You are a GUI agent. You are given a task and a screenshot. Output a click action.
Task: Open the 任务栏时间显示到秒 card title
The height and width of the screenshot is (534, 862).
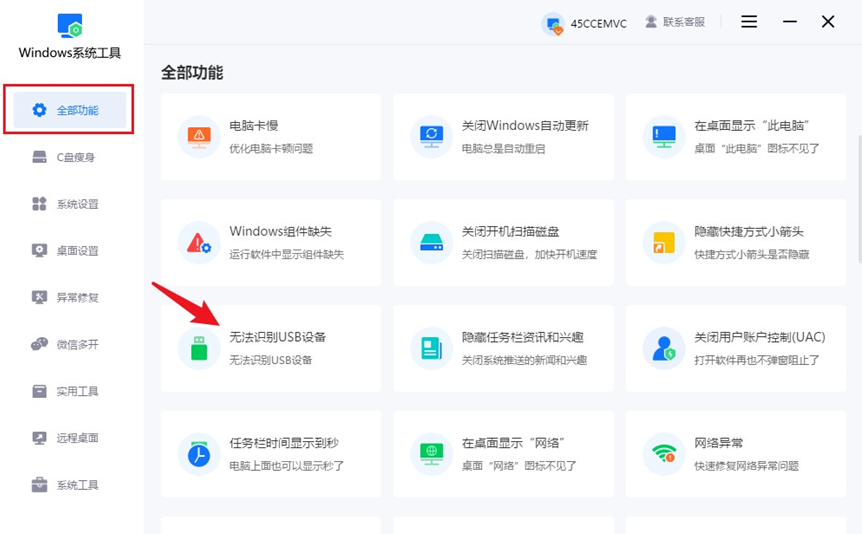[284, 443]
